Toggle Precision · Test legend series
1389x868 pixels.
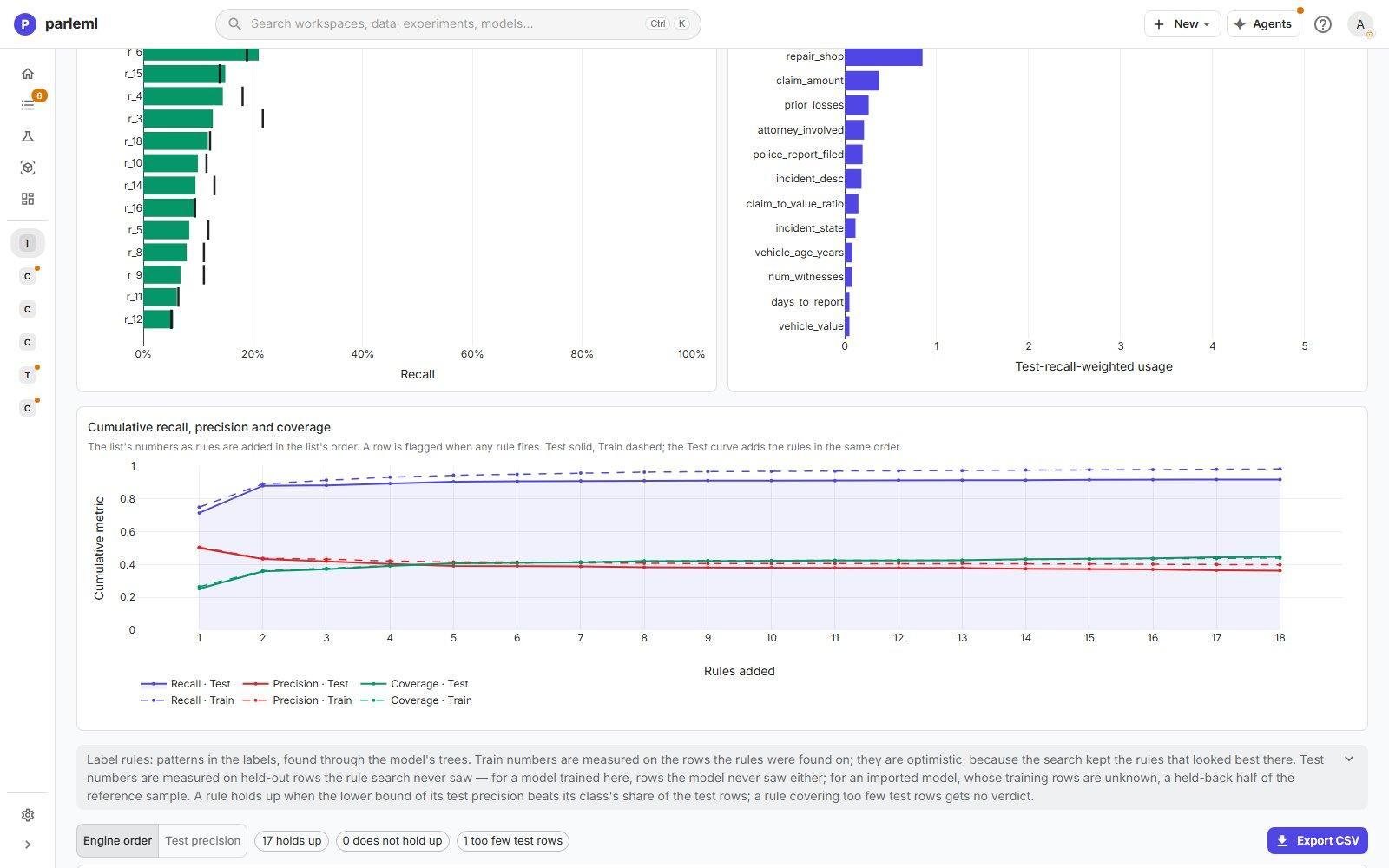(295, 684)
